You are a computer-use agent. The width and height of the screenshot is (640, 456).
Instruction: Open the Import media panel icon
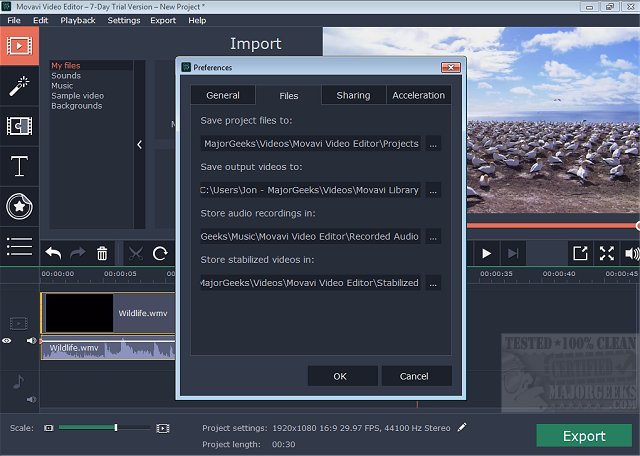19,46
